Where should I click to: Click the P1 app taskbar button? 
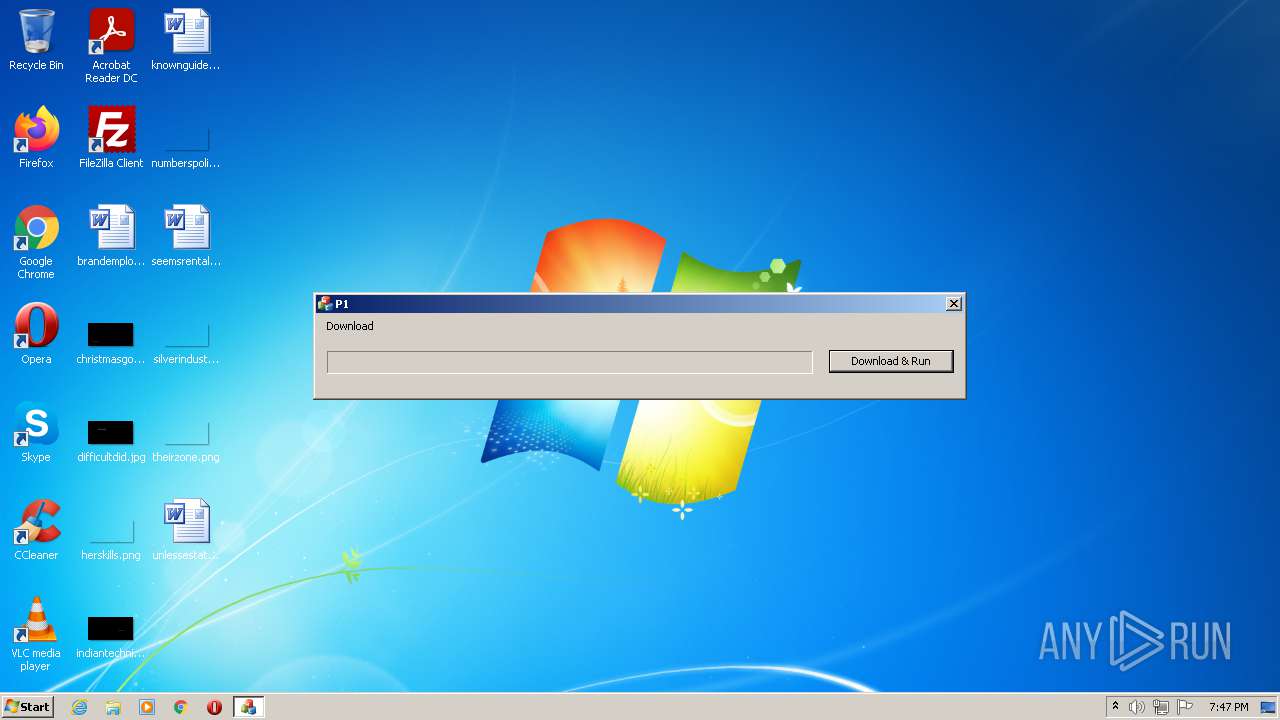tap(248, 707)
